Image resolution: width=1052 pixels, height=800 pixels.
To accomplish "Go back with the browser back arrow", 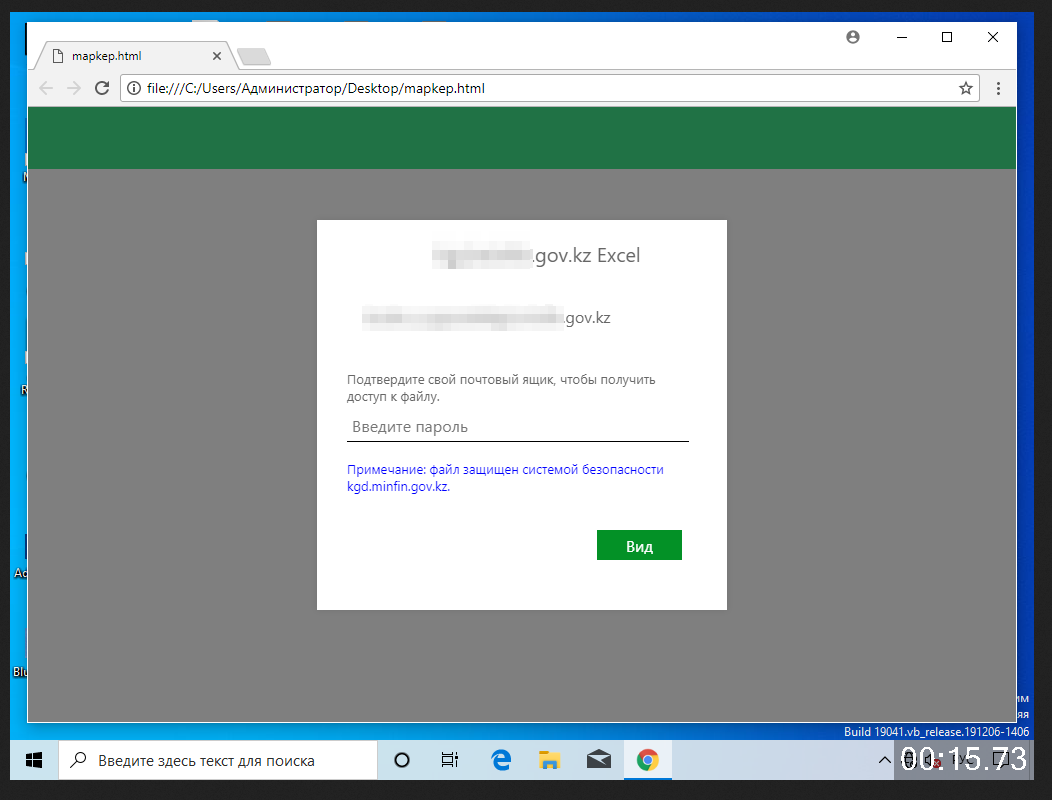I will tap(46, 88).
